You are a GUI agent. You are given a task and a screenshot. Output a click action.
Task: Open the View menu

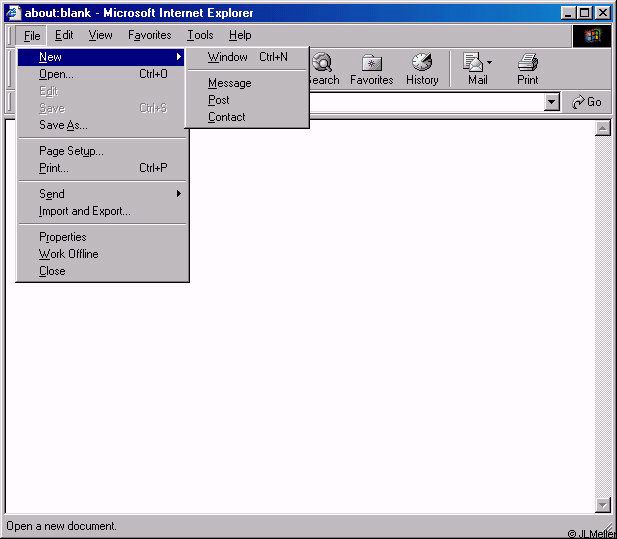pyautogui.click(x=100, y=35)
